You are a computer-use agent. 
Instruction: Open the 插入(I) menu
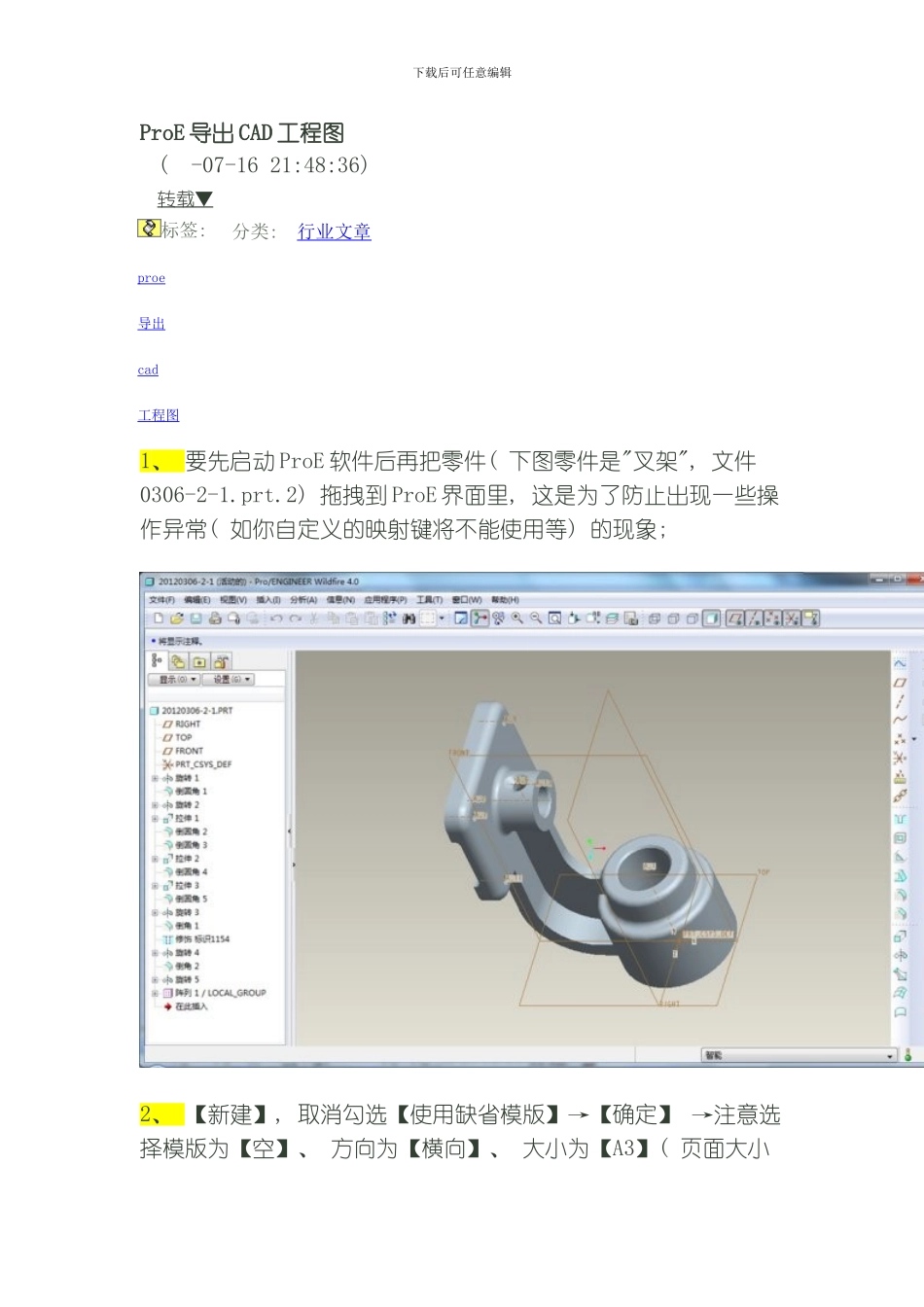tap(268, 600)
